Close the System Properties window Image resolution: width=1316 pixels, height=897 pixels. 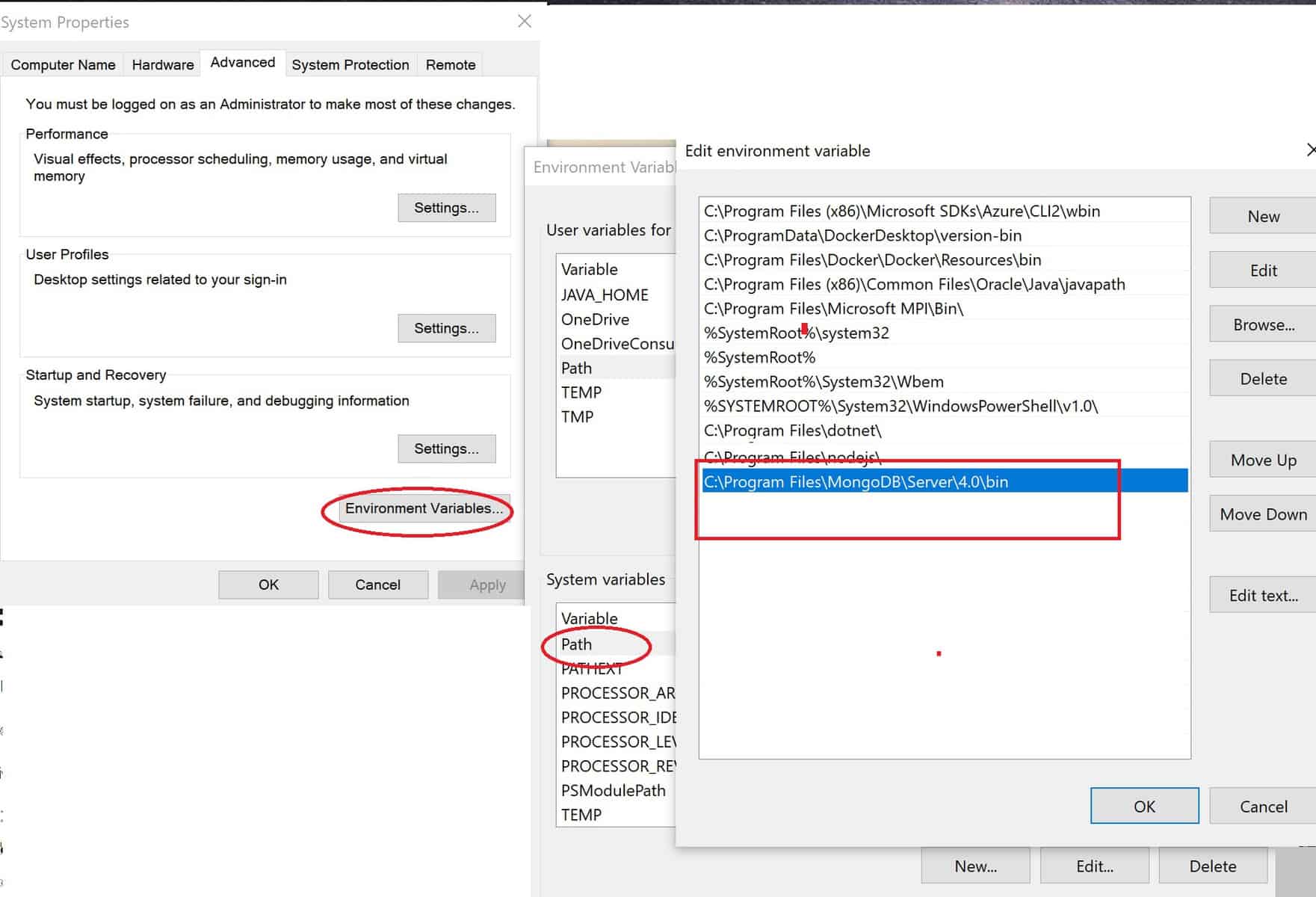[525, 21]
